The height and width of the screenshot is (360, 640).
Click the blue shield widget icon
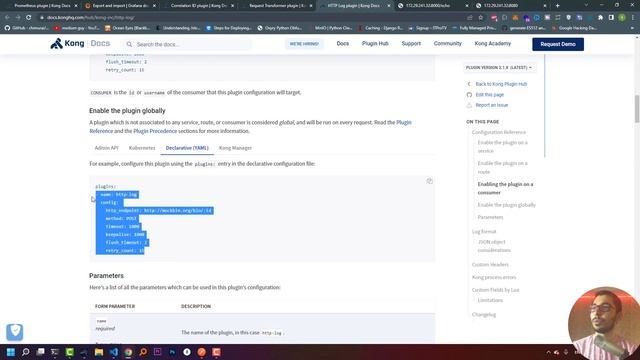click(15, 332)
